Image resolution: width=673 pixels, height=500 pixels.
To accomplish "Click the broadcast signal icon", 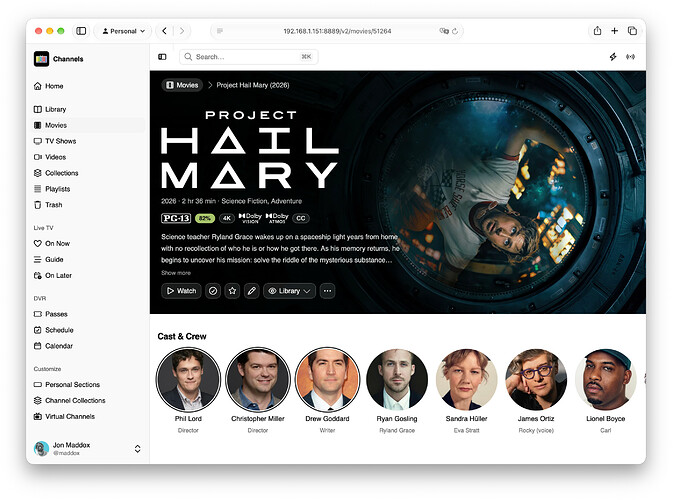I will [630, 57].
